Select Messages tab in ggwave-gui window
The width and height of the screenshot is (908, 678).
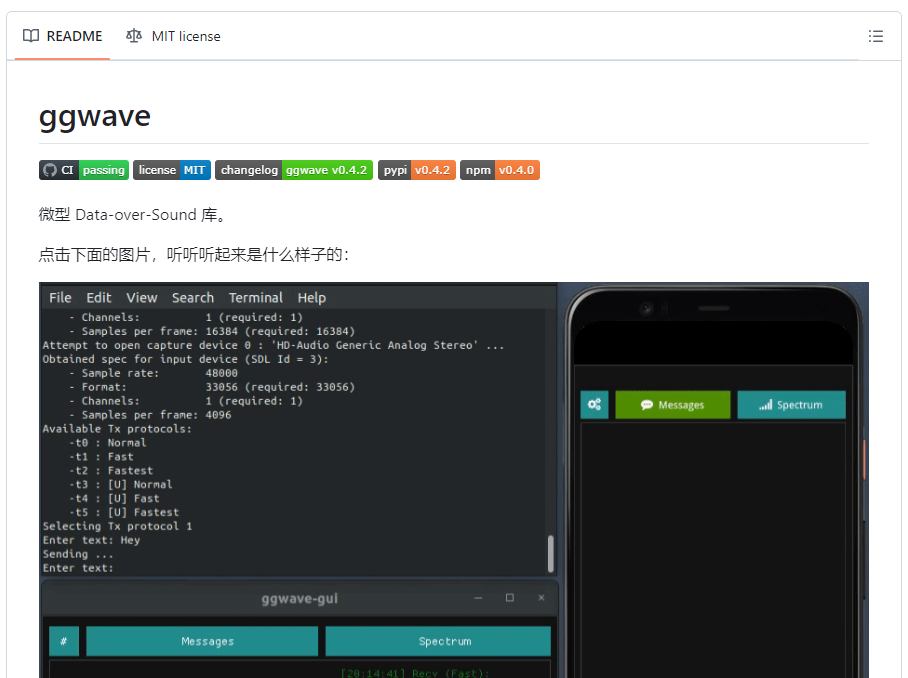202,641
